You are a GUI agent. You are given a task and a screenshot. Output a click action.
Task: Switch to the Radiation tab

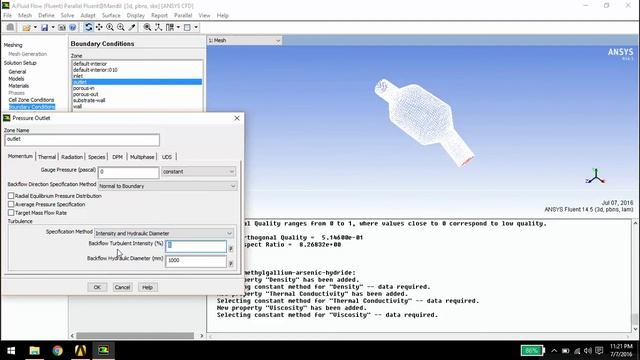[x=72, y=157]
